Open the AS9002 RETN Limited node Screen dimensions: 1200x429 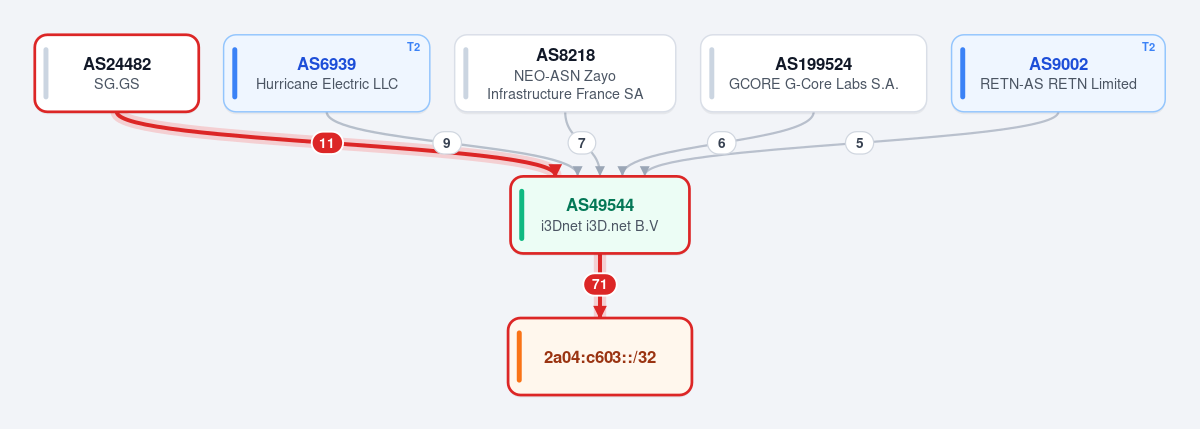pos(1058,73)
